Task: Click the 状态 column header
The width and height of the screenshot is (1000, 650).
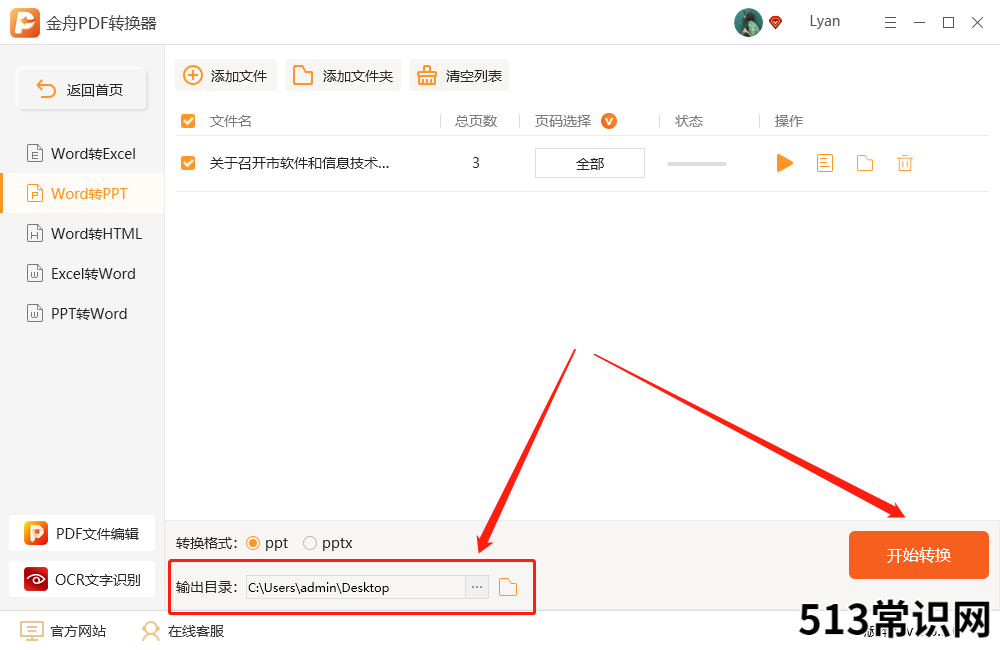Action: (689, 121)
